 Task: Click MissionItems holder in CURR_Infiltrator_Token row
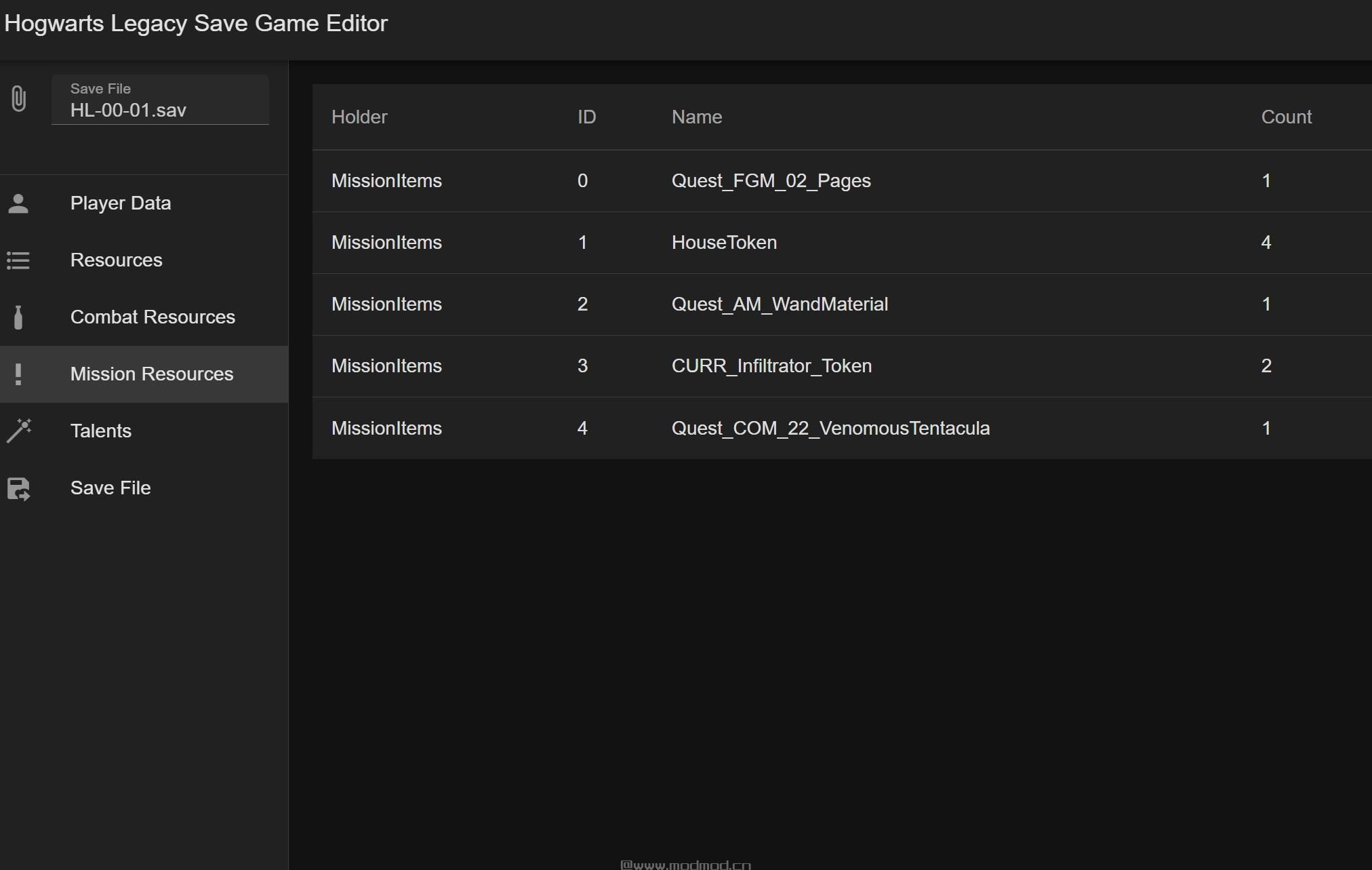click(x=386, y=366)
